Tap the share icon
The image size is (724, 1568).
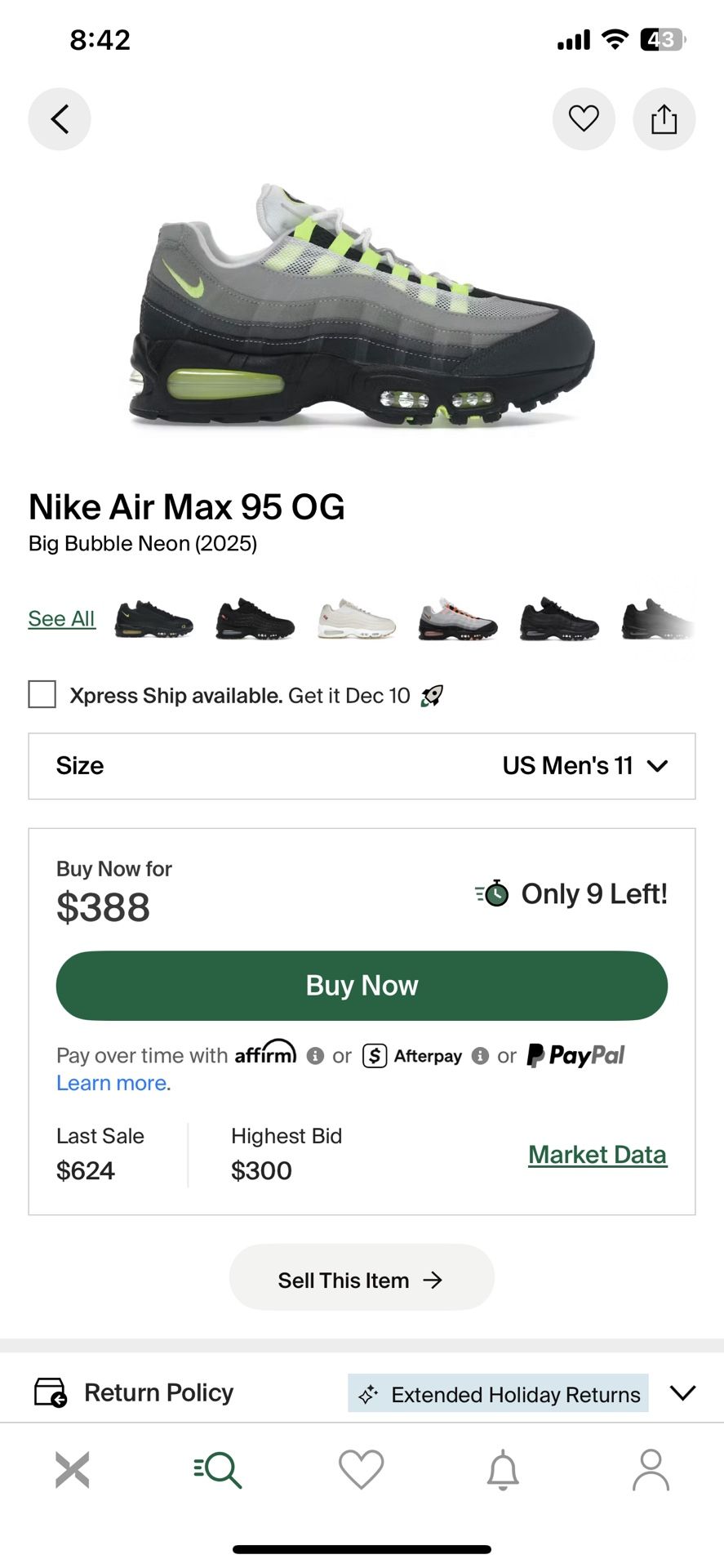pyautogui.click(x=664, y=119)
